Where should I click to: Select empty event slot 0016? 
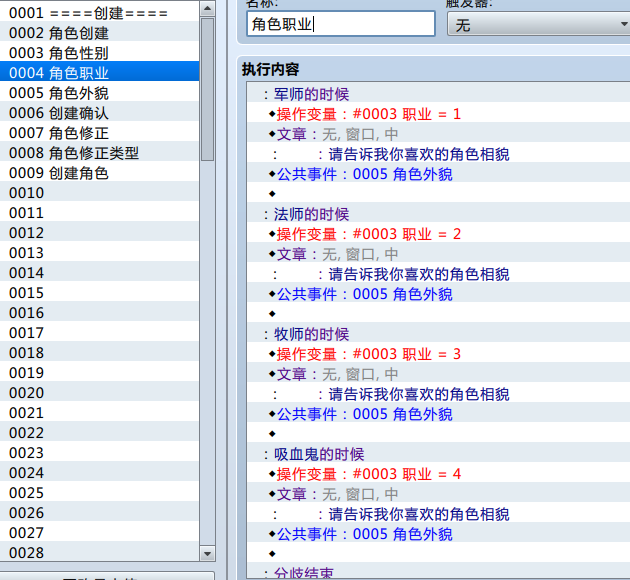coord(99,313)
